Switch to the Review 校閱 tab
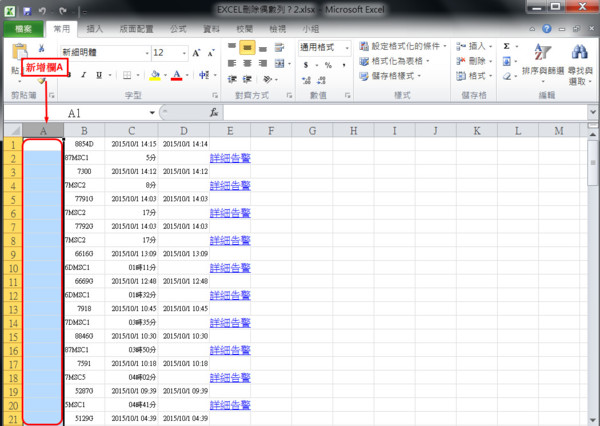 tap(245, 29)
